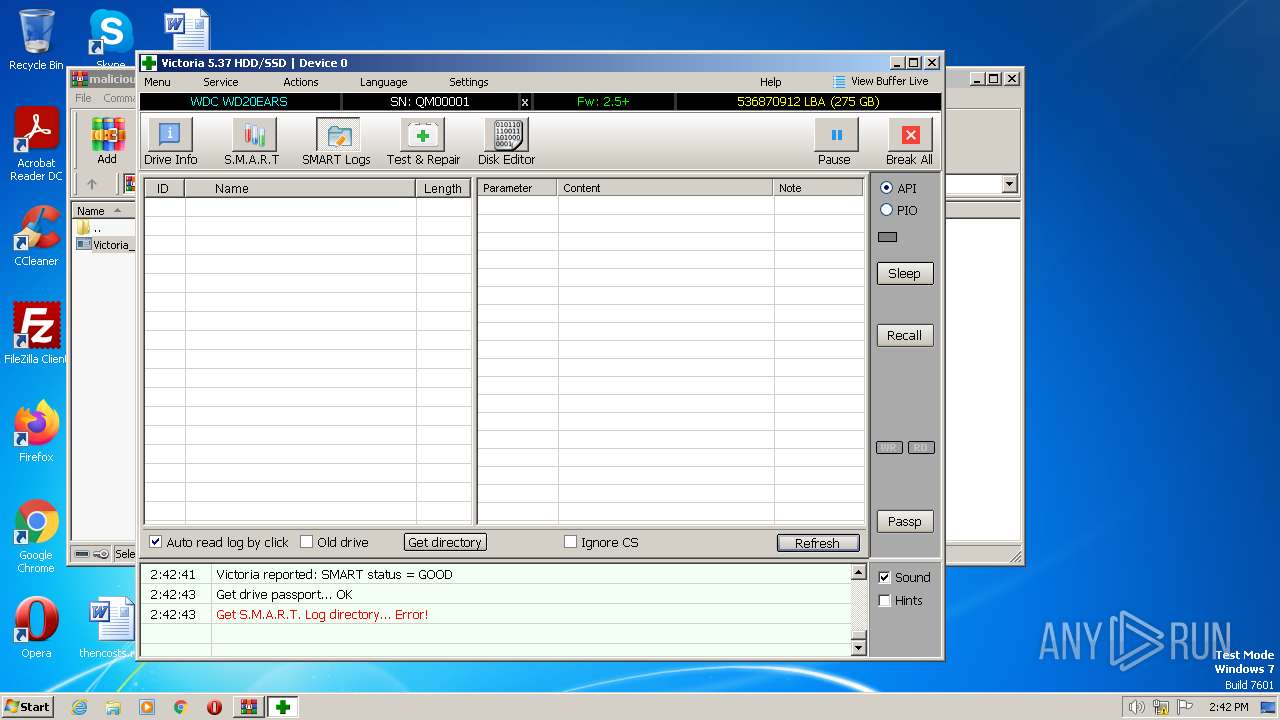Screen dimensions: 1280x720
Task: Click the volume icon in system tray
Action: pos(1136,707)
